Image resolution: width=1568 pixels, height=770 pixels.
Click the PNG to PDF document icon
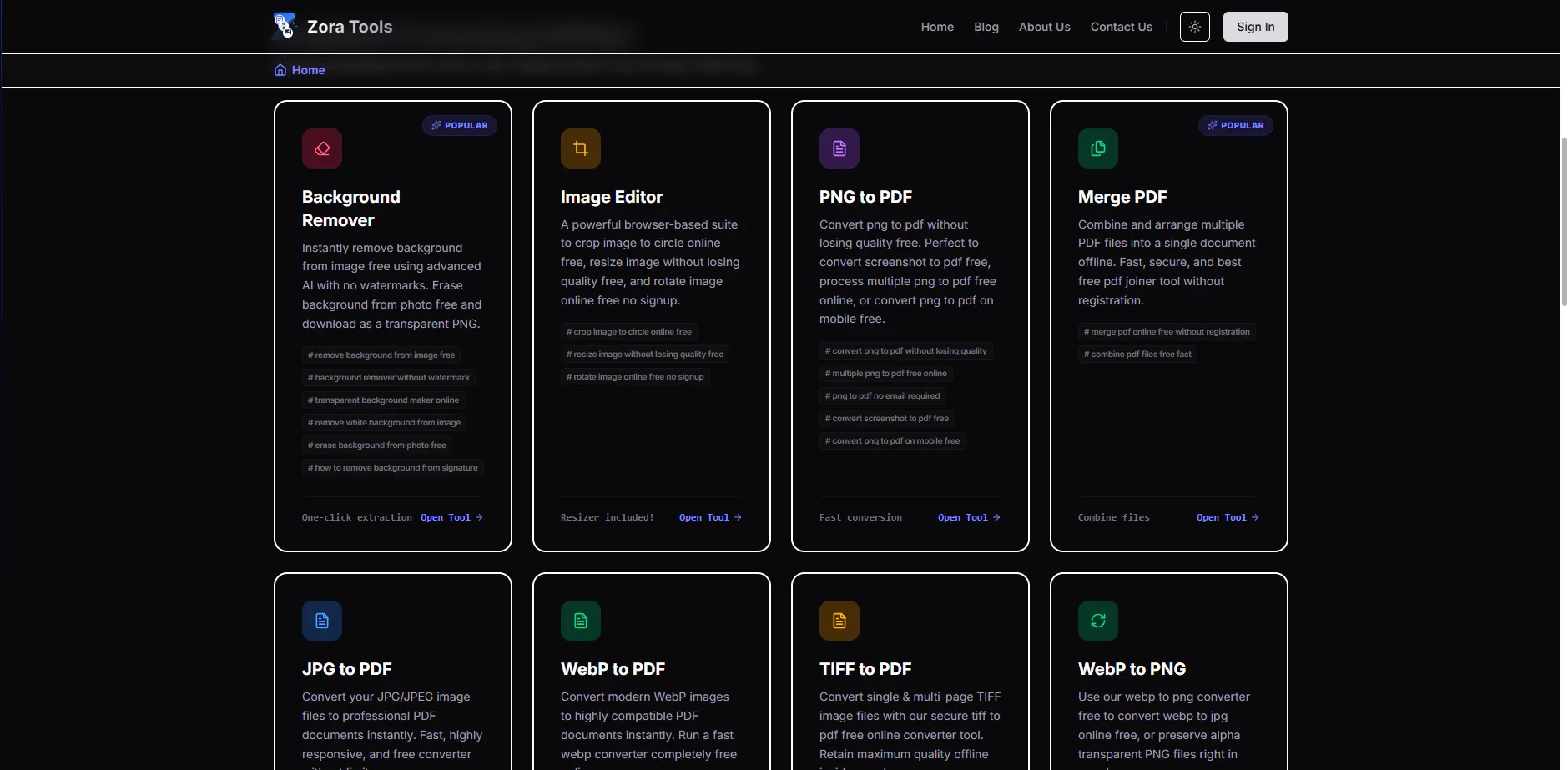(839, 148)
